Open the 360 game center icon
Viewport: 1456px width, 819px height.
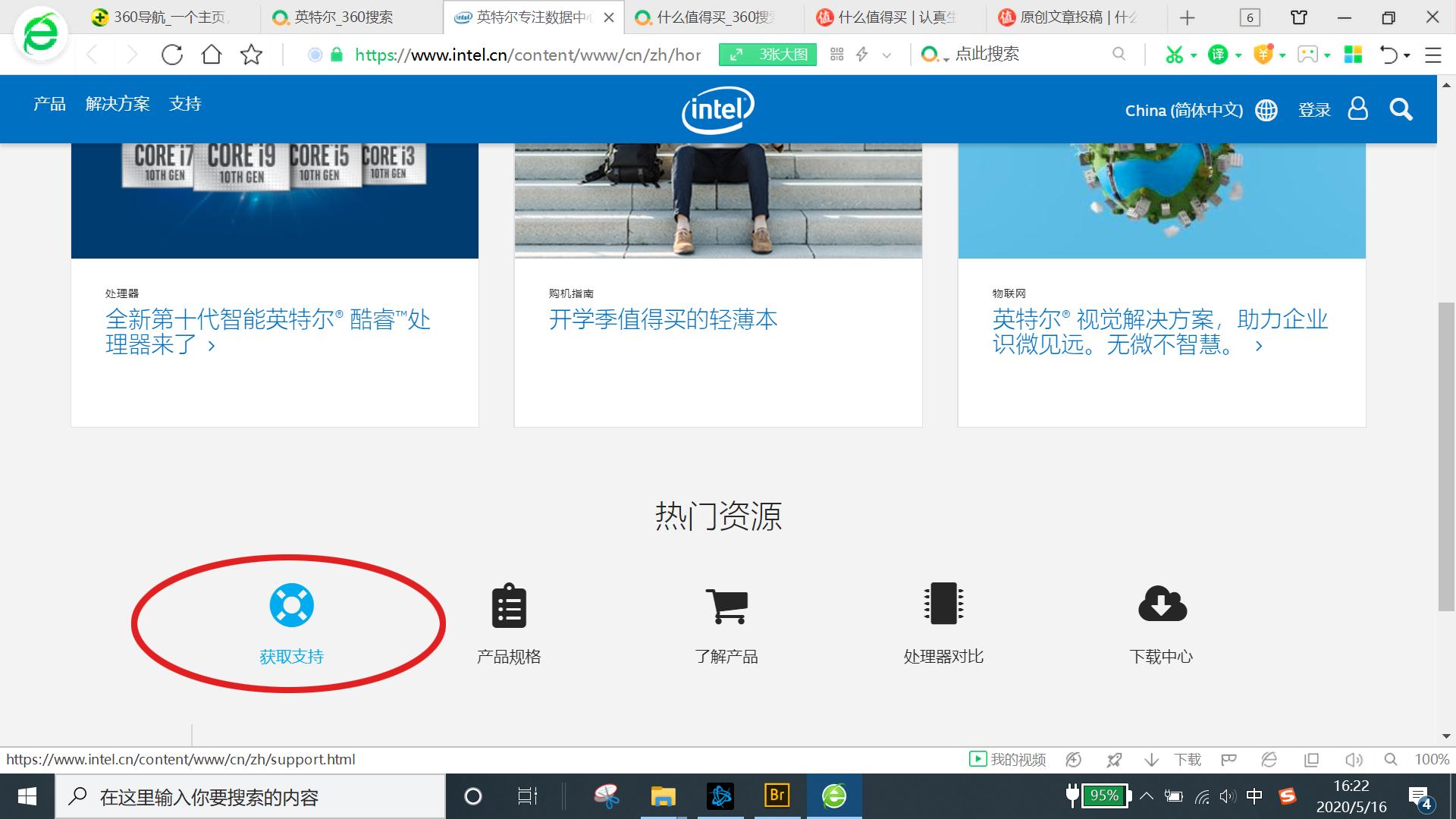pyautogui.click(x=1306, y=55)
